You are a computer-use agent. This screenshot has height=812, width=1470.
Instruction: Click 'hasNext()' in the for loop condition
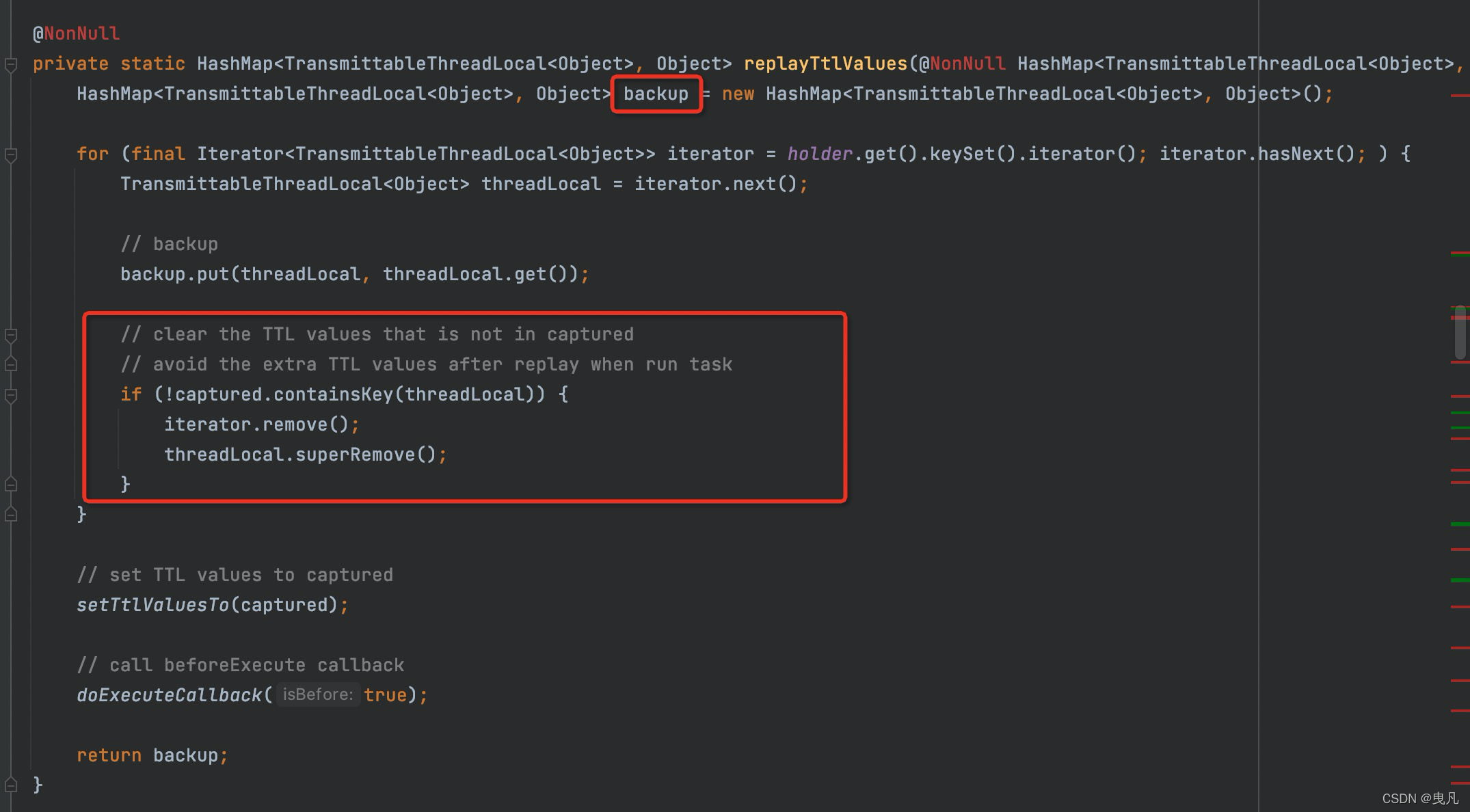[x=1307, y=154]
